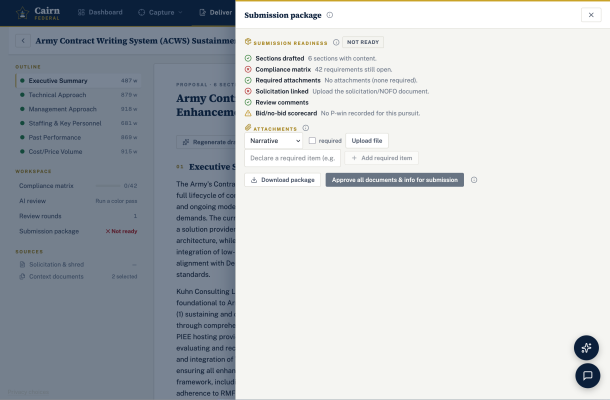Click Approve all documents & info for submission
Viewport: 610px width, 400px height.
[394, 180]
